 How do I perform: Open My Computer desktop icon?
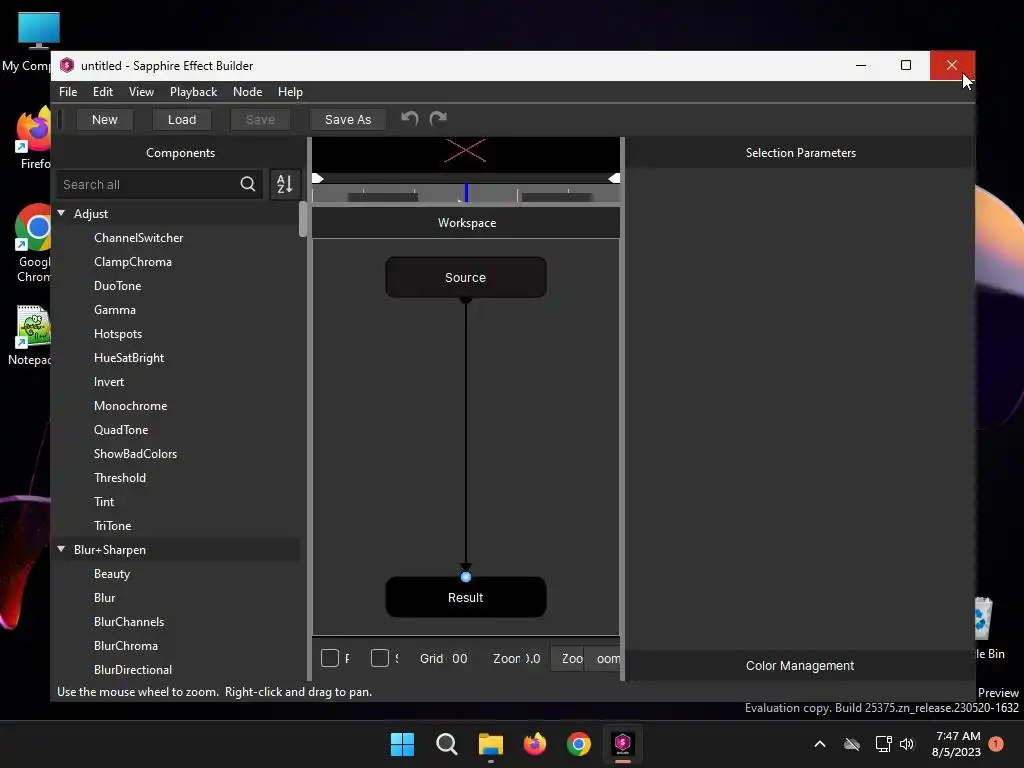point(33,40)
